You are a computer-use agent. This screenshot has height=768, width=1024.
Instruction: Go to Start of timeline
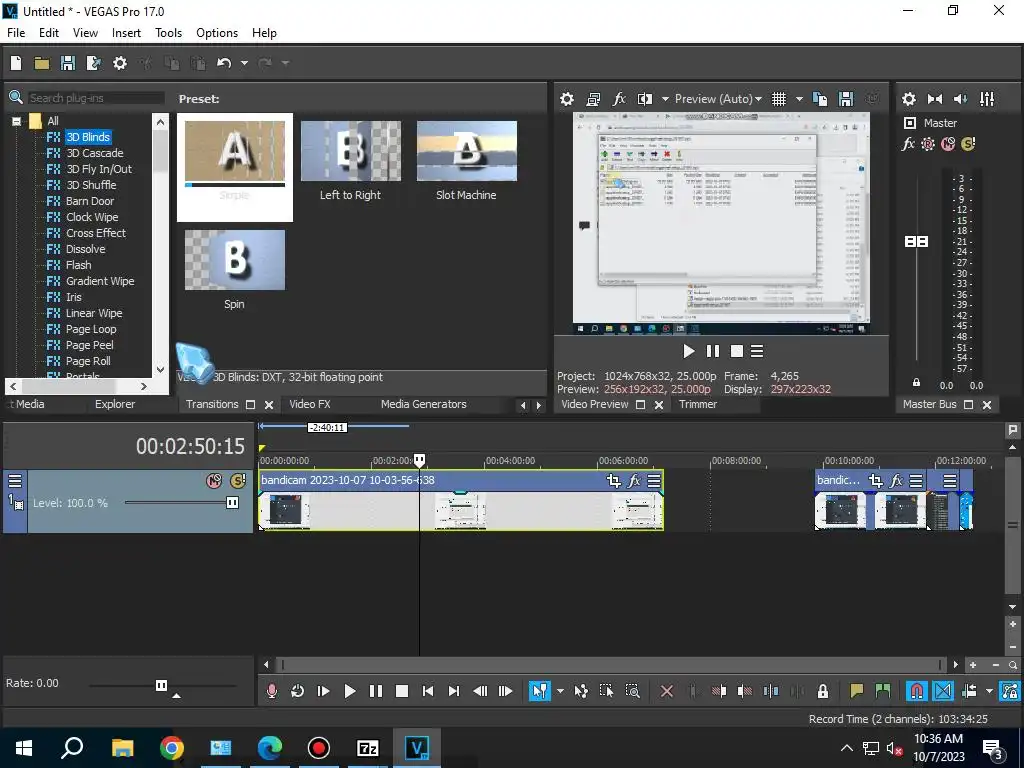tap(428, 691)
